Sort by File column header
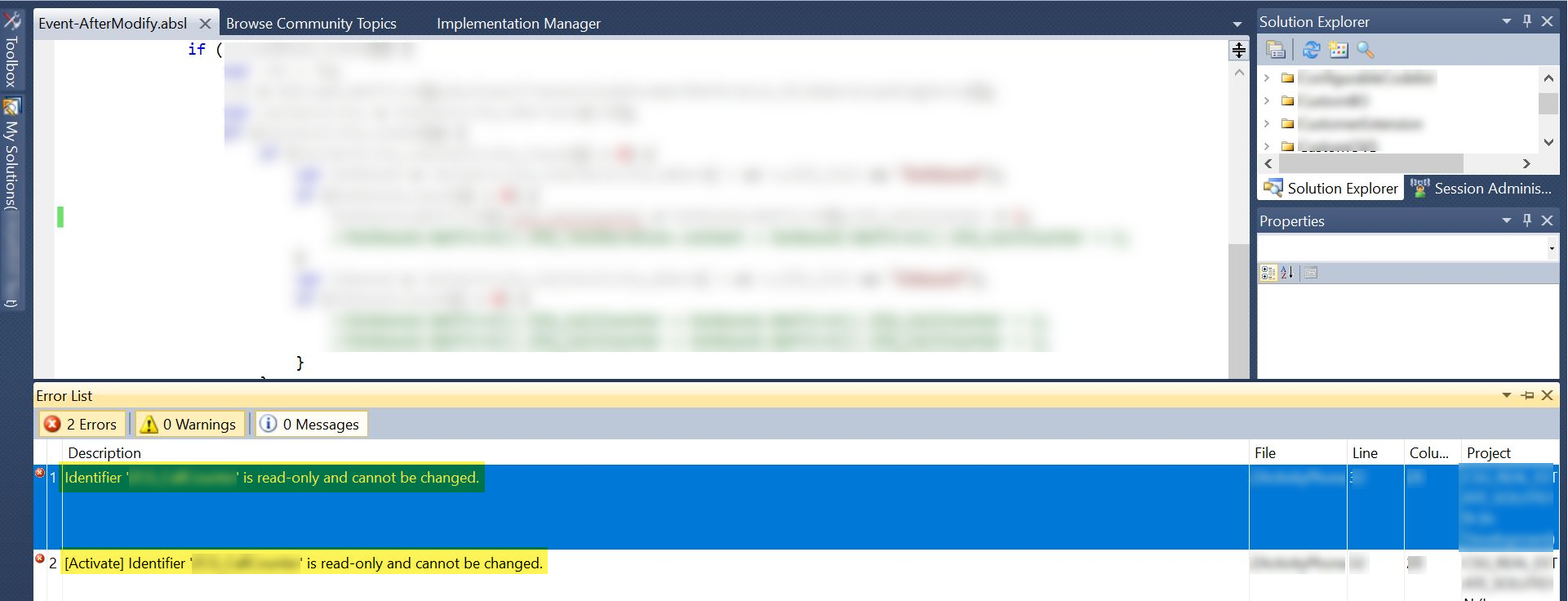 [x=1298, y=452]
